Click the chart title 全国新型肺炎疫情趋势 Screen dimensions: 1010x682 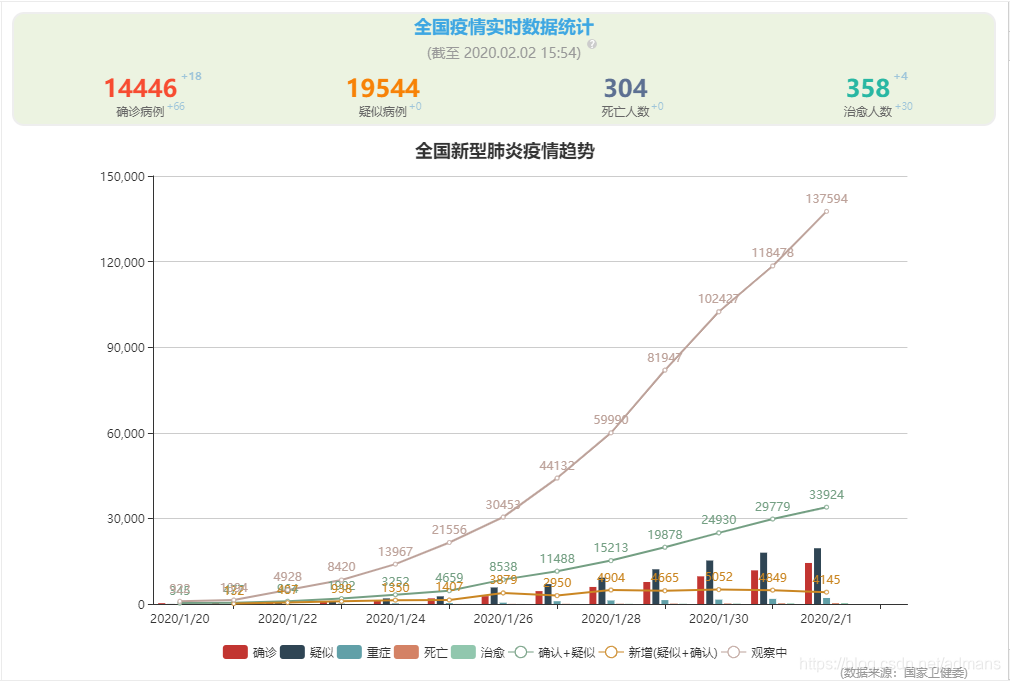[504, 151]
